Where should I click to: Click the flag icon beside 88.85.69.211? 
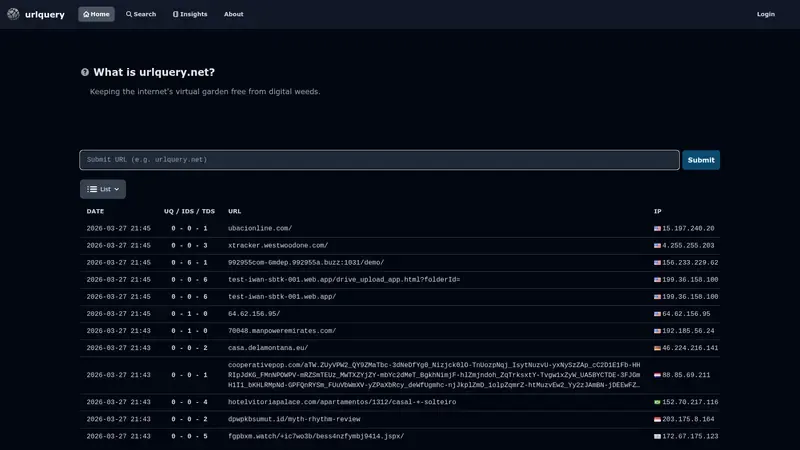coord(657,375)
